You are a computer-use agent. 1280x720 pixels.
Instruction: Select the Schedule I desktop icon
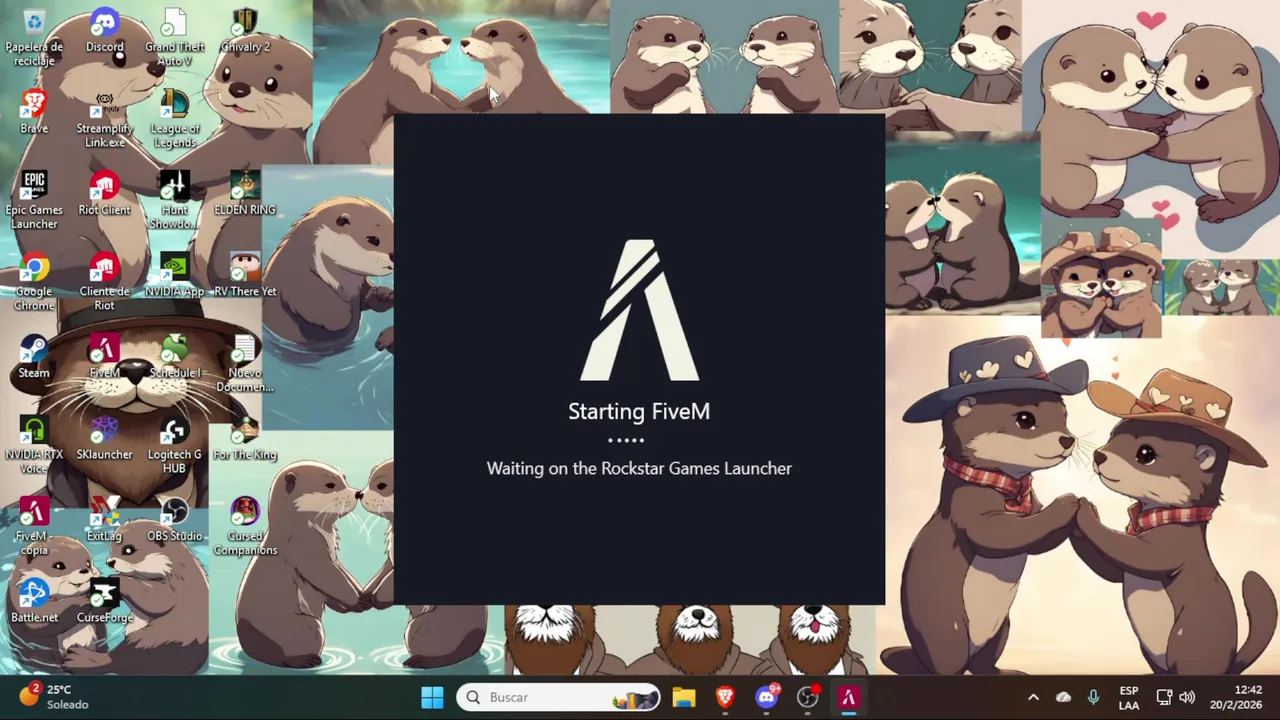point(174,358)
